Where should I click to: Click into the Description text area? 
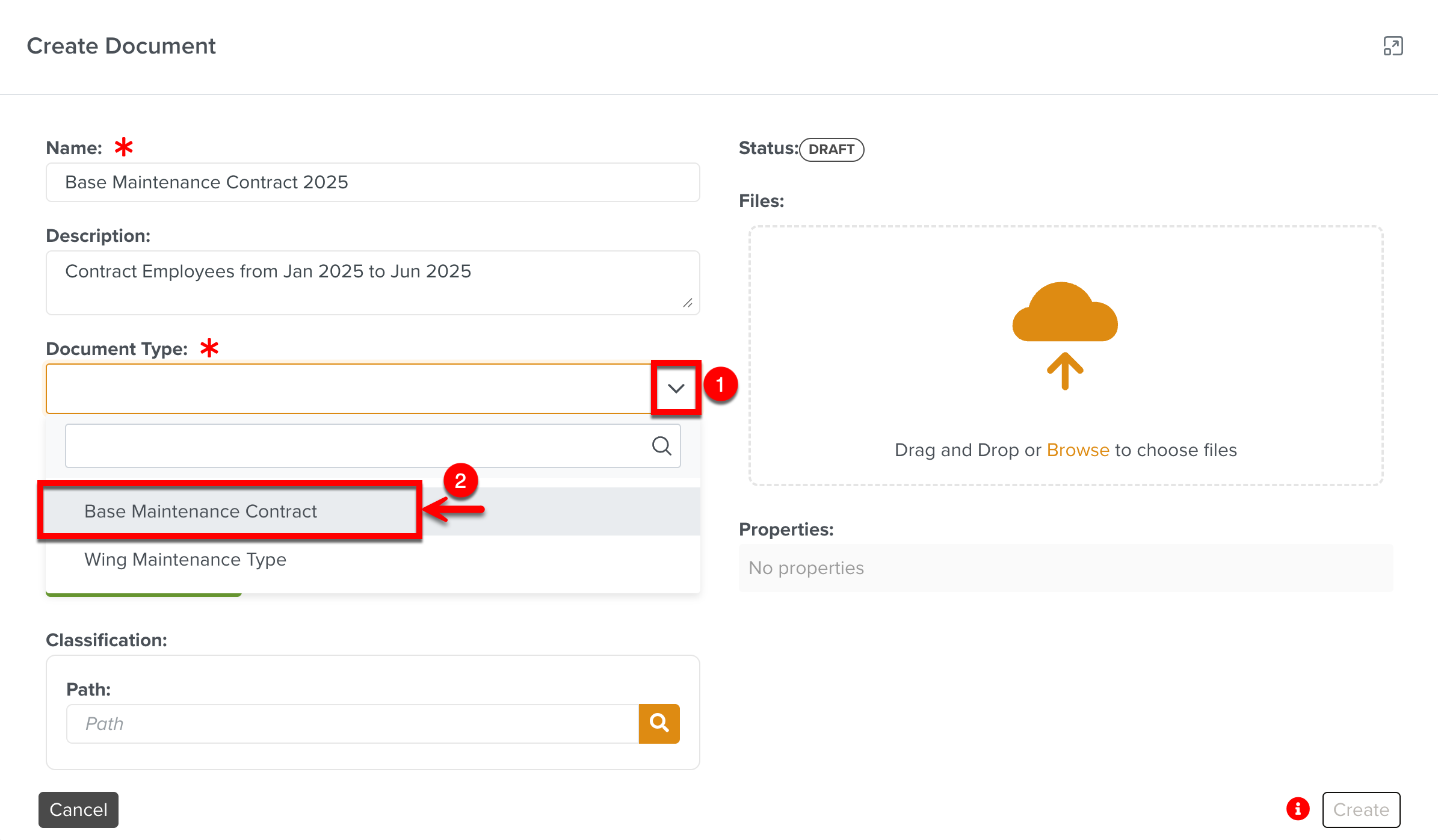tap(372, 282)
